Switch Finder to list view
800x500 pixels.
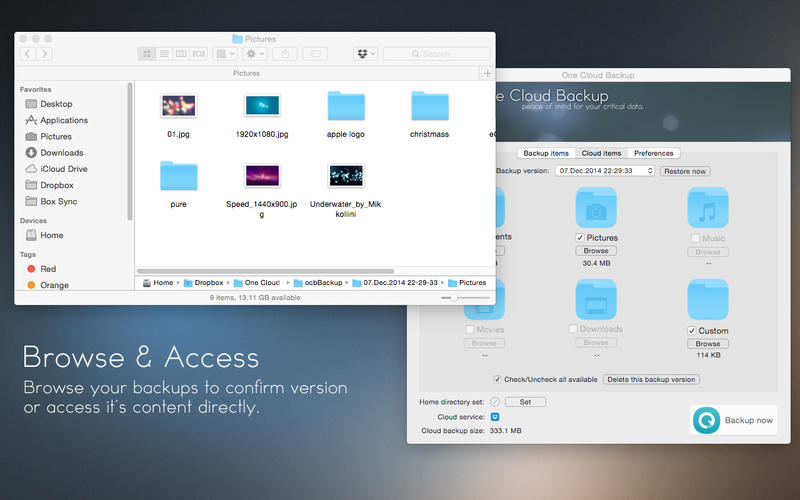164,53
